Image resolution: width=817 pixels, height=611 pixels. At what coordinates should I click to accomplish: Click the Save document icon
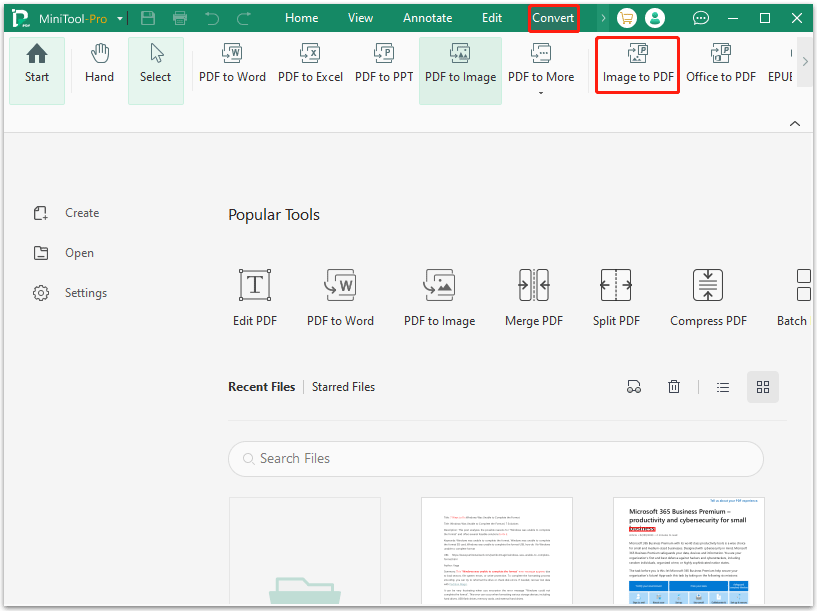pos(148,17)
